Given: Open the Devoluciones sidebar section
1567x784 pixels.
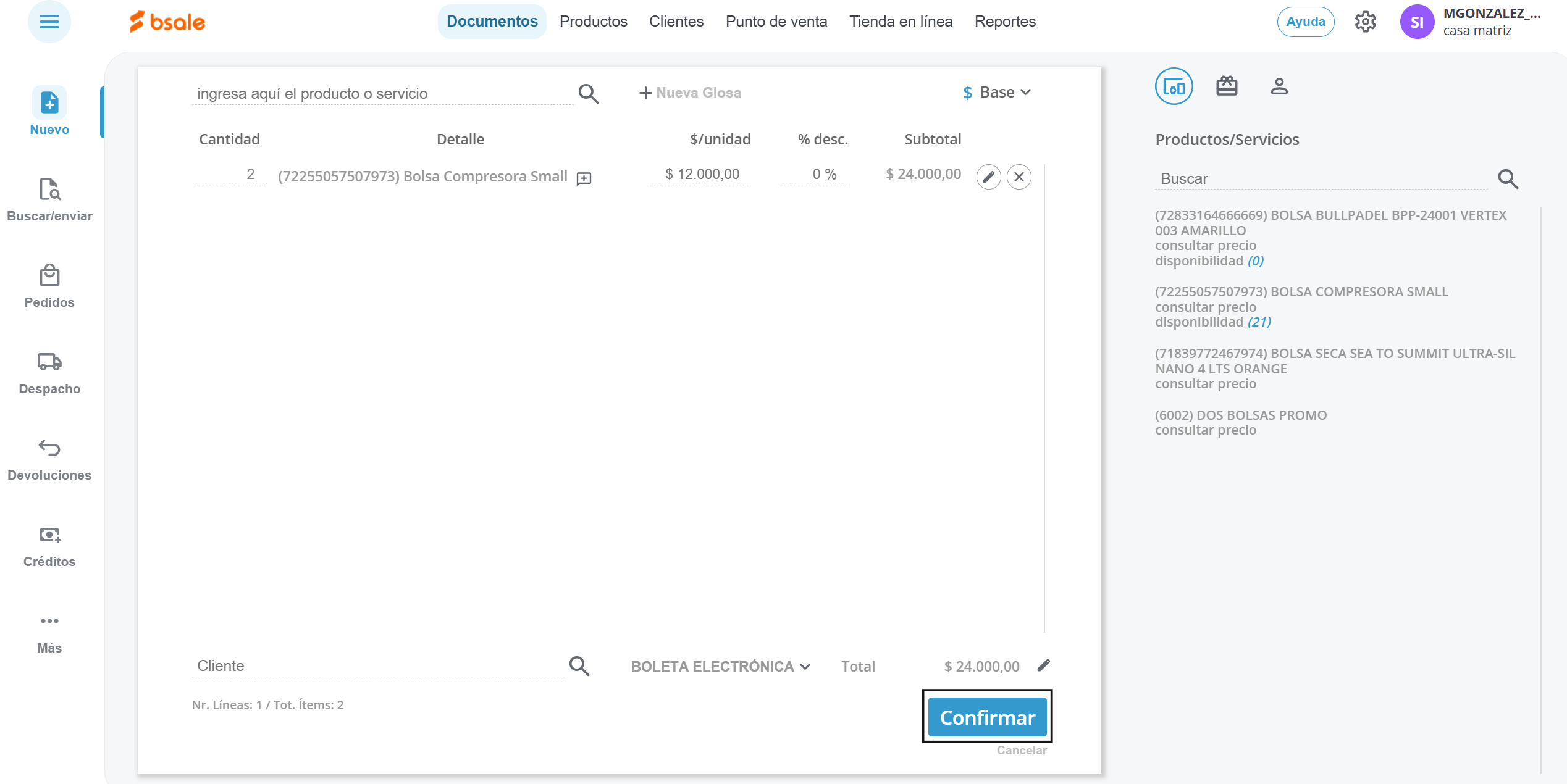Looking at the screenshot, I should [49, 458].
